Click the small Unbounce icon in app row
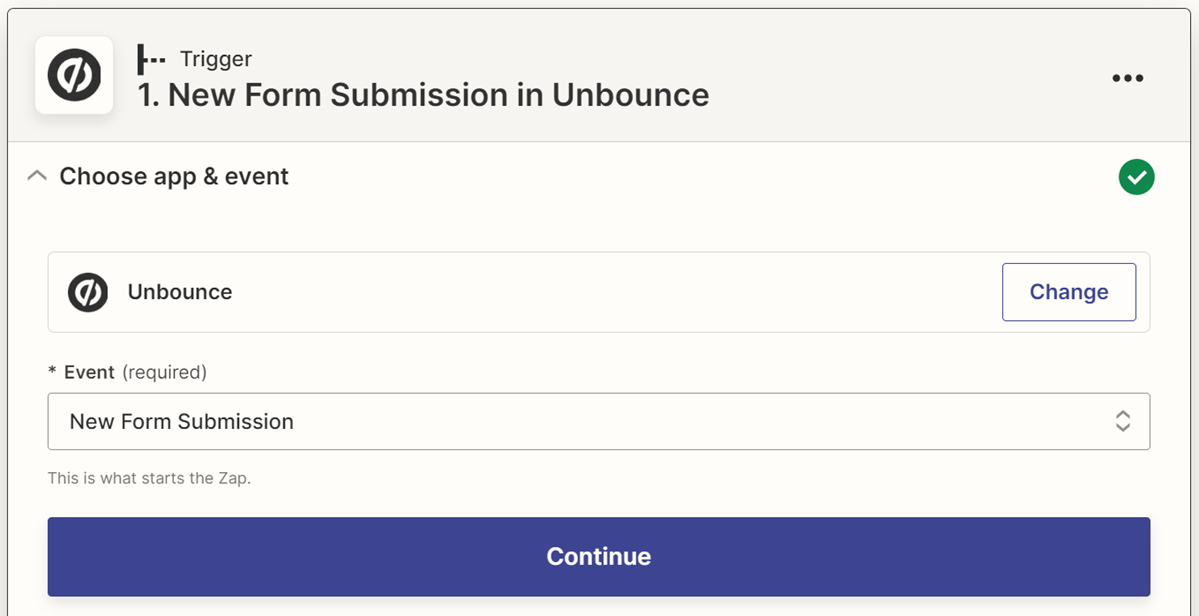 pos(88,292)
